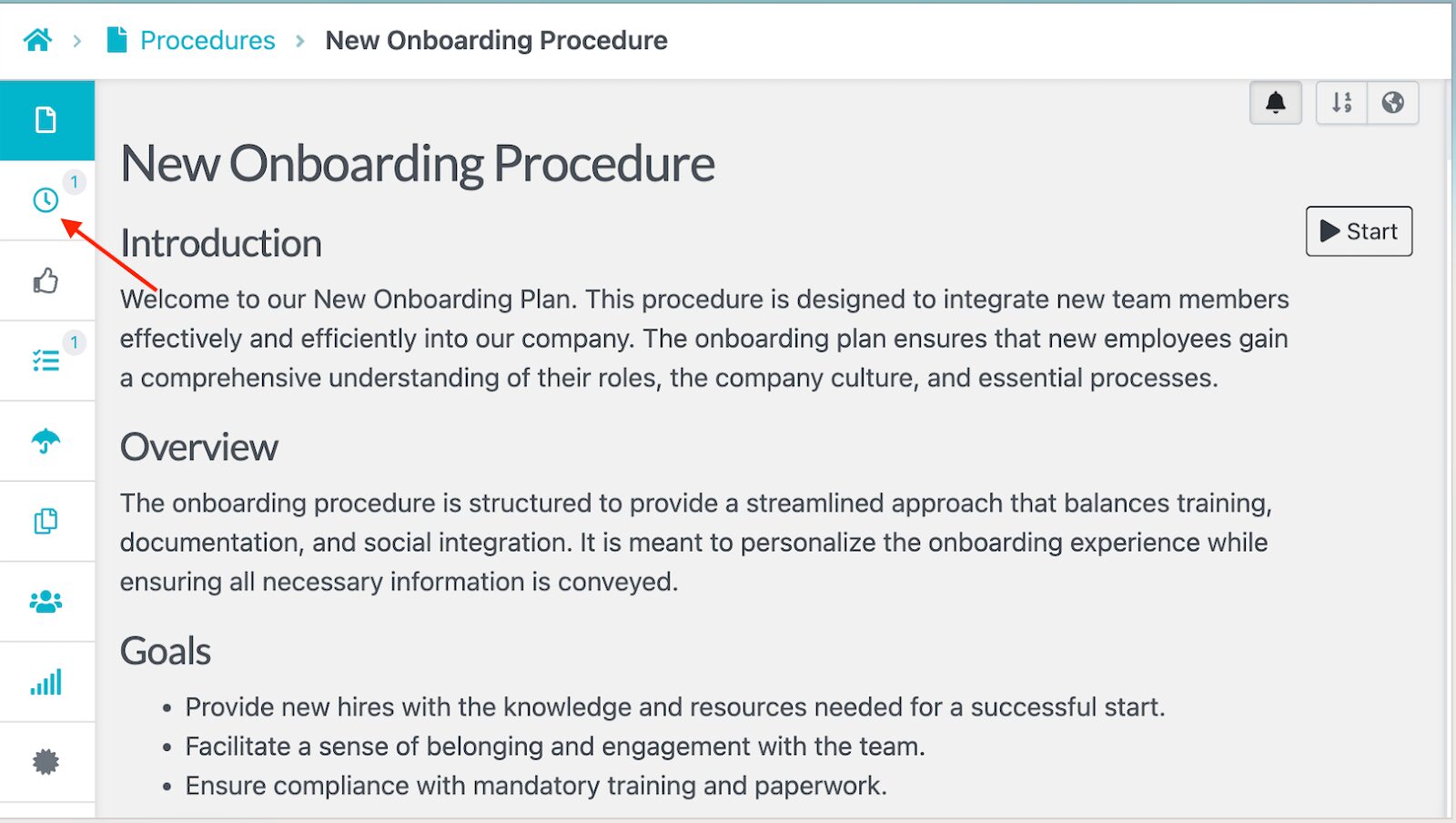The width and height of the screenshot is (1456, 823).
Task: Open language options via the globe icon
Action: tap(1392, 102)
